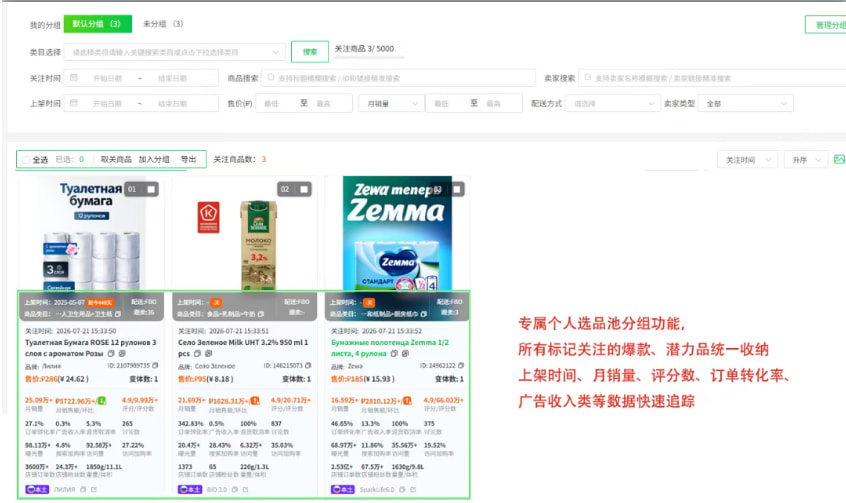Click 关注时间 start date field
This screenshot has height=503, width=846.
point(107,78)
